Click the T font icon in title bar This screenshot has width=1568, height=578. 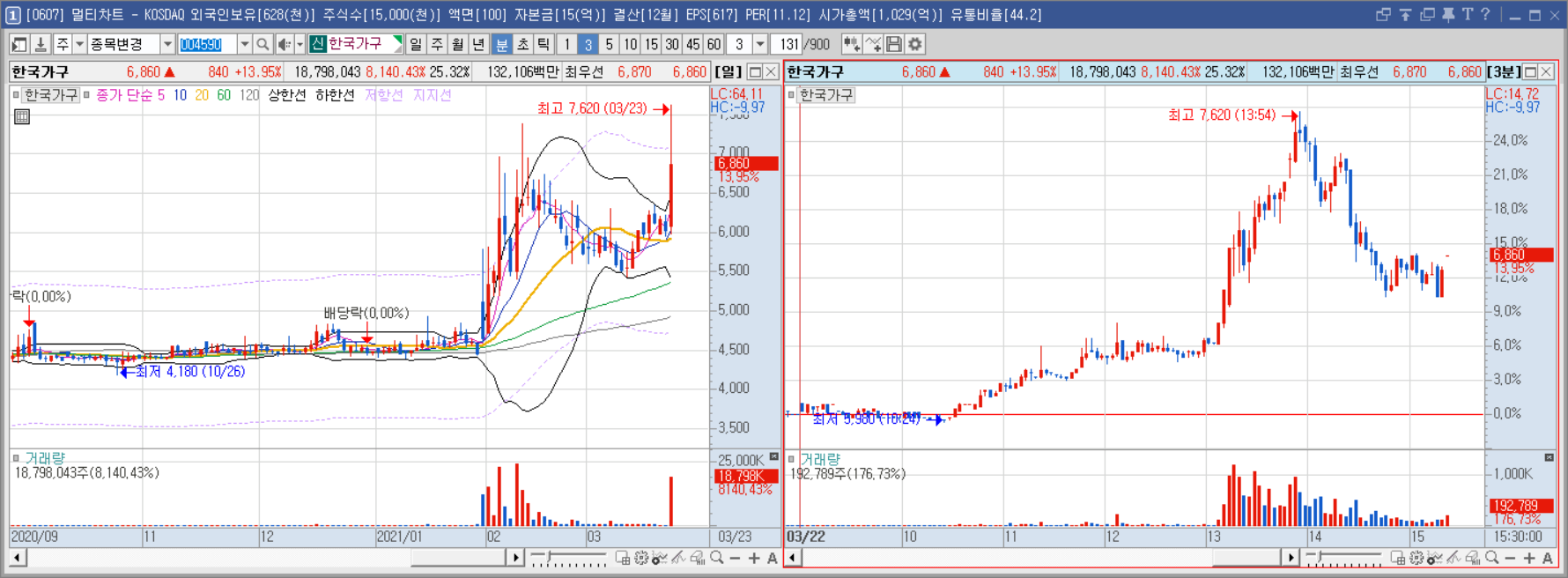1467,14
